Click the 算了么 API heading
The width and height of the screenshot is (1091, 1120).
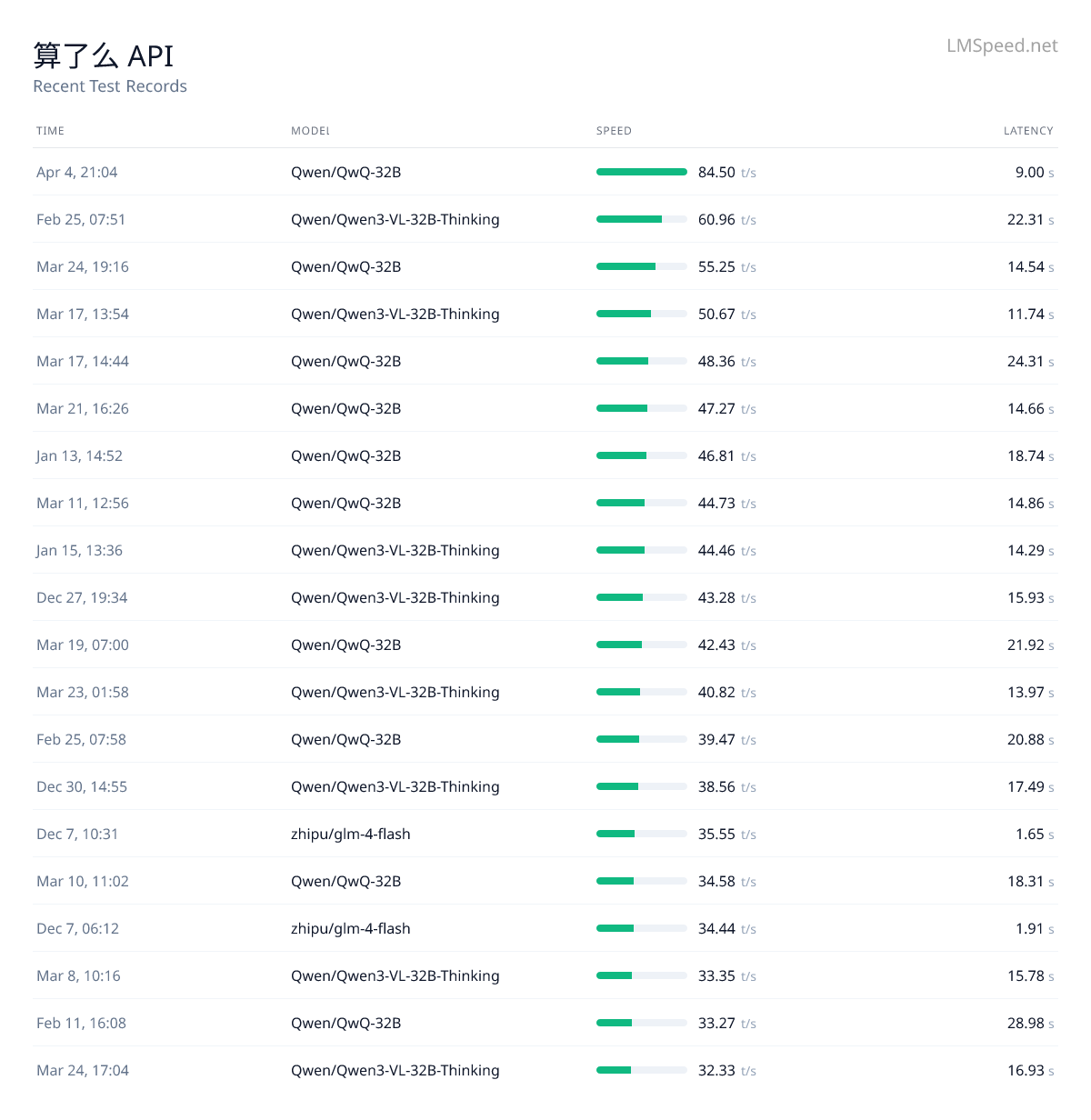(x=104, y=55)
